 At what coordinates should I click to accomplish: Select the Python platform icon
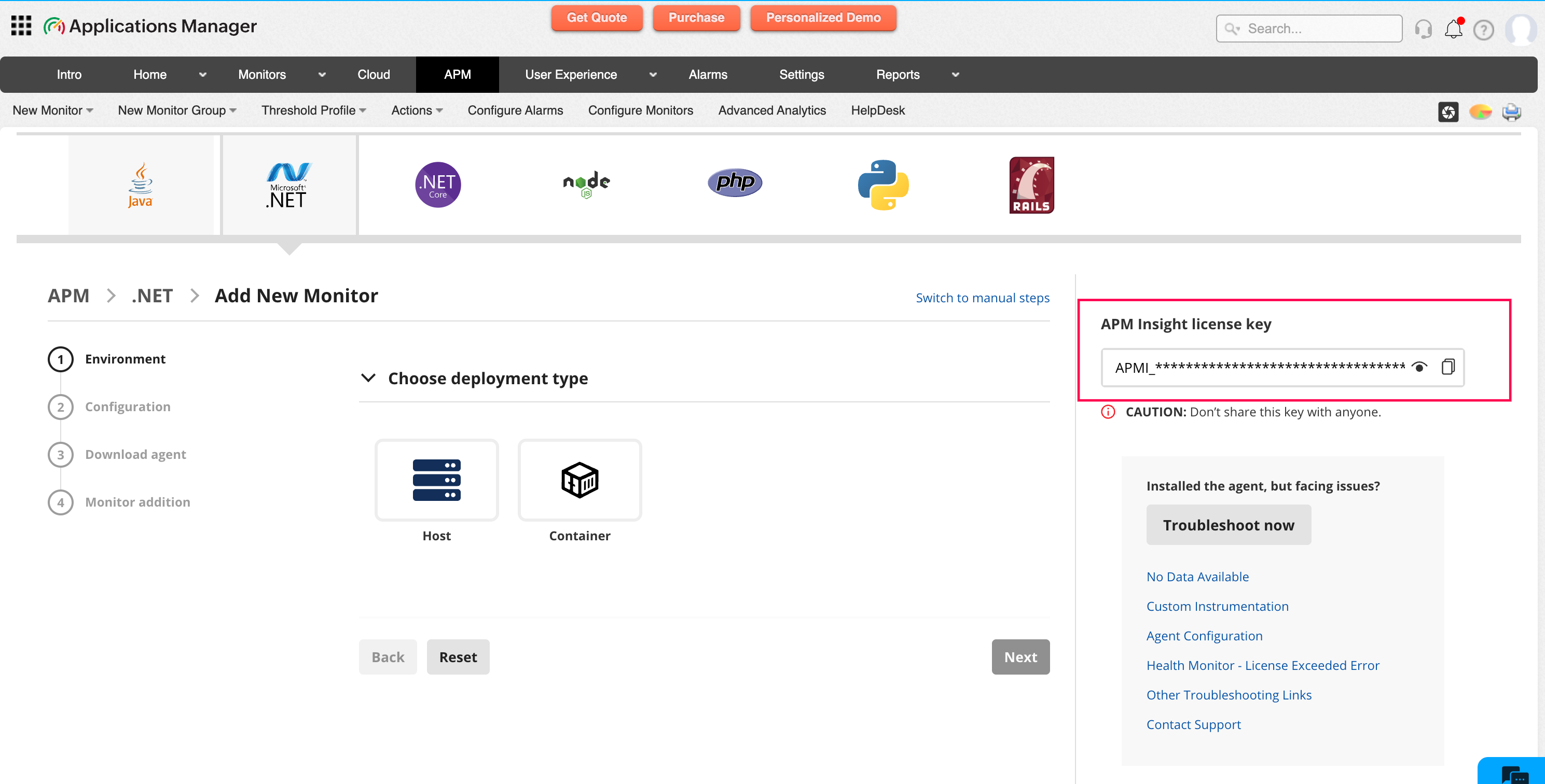click(x=883, y=185)
